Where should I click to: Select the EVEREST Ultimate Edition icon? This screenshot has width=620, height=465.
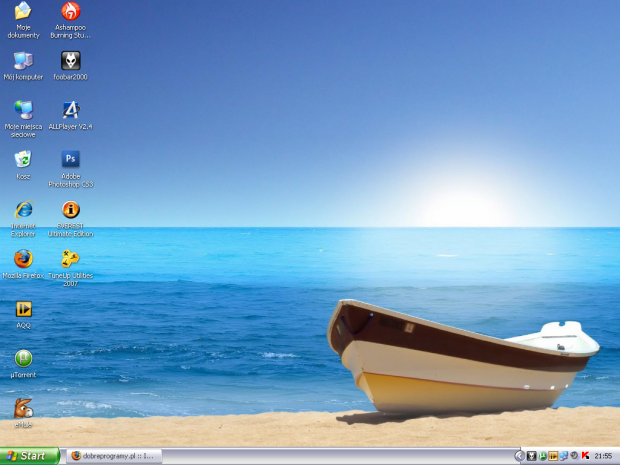71,210
